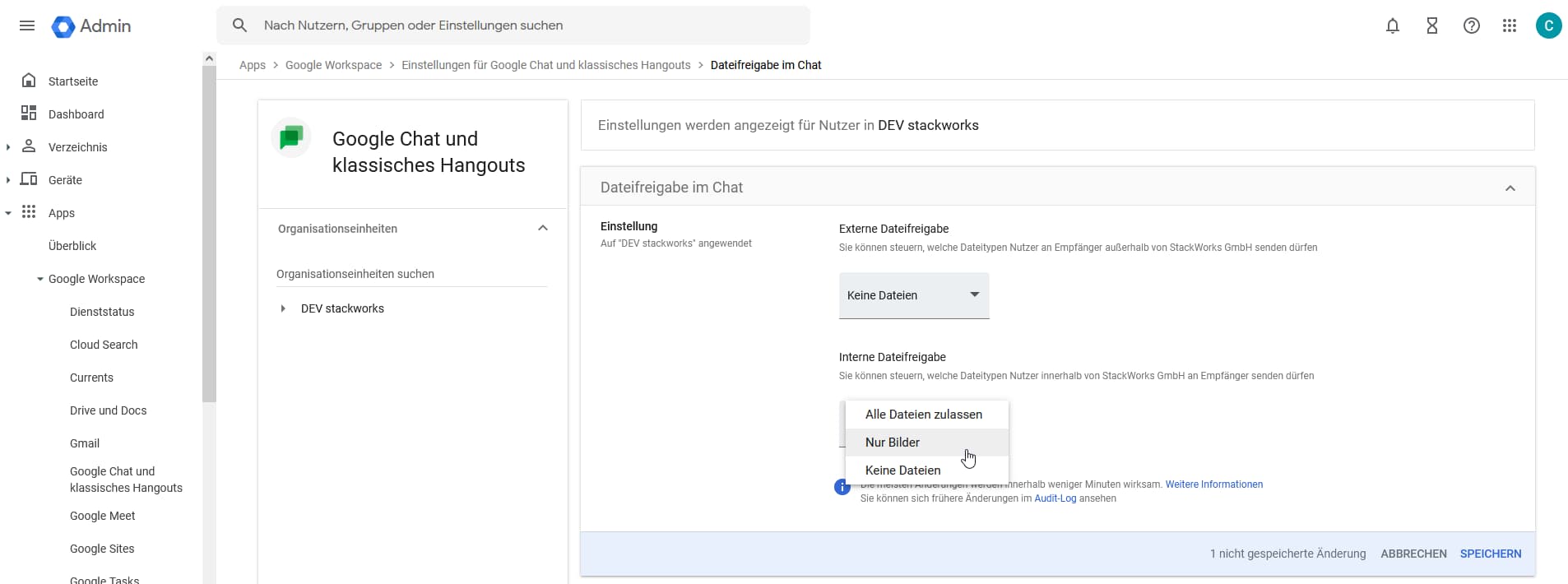This screenshot has width=1568, height=584.
Task: Click ABBRECHEN to discard changes
Action: (1413, 554)
